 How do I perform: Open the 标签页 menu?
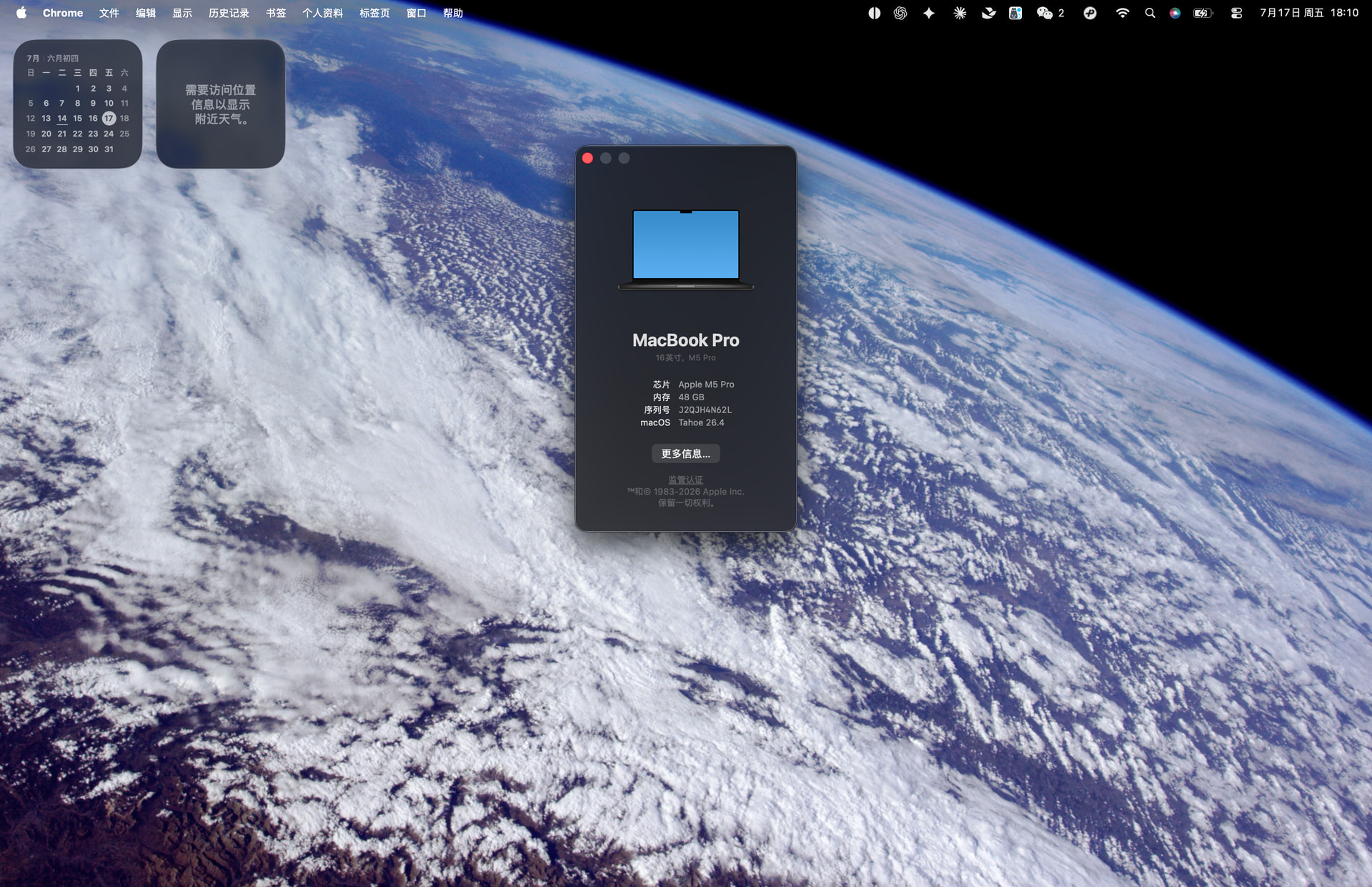click(374, 13)
